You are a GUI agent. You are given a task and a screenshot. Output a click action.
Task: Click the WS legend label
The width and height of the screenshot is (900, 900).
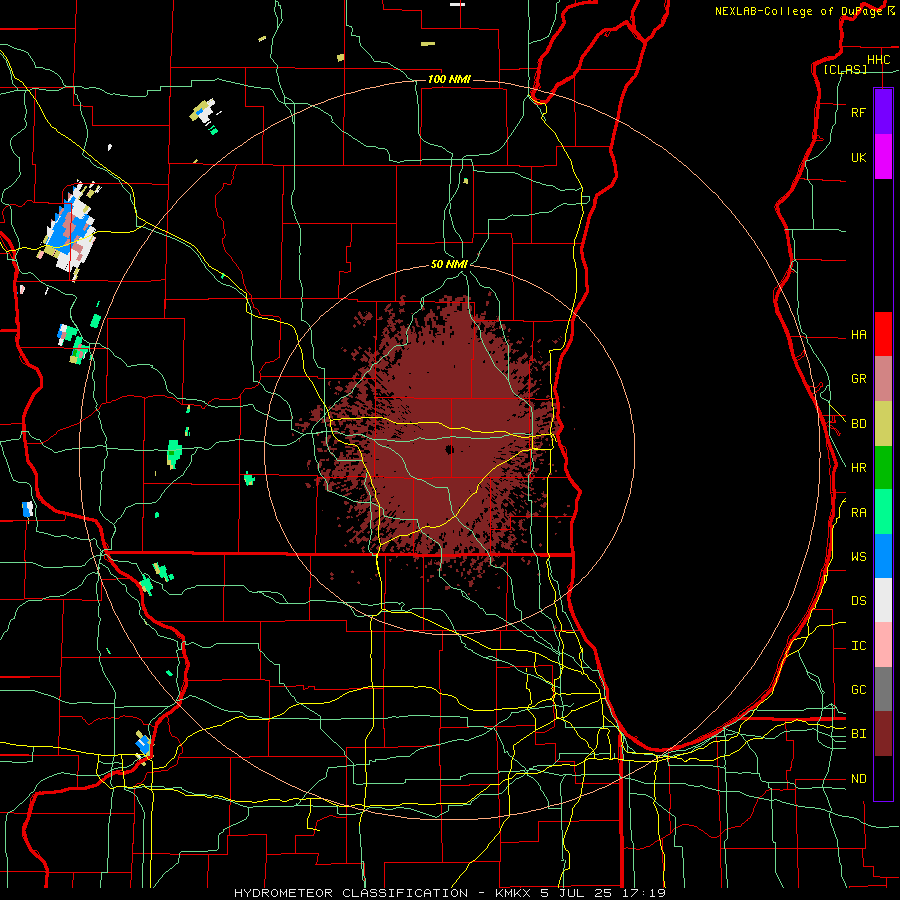tap(859, 557)
